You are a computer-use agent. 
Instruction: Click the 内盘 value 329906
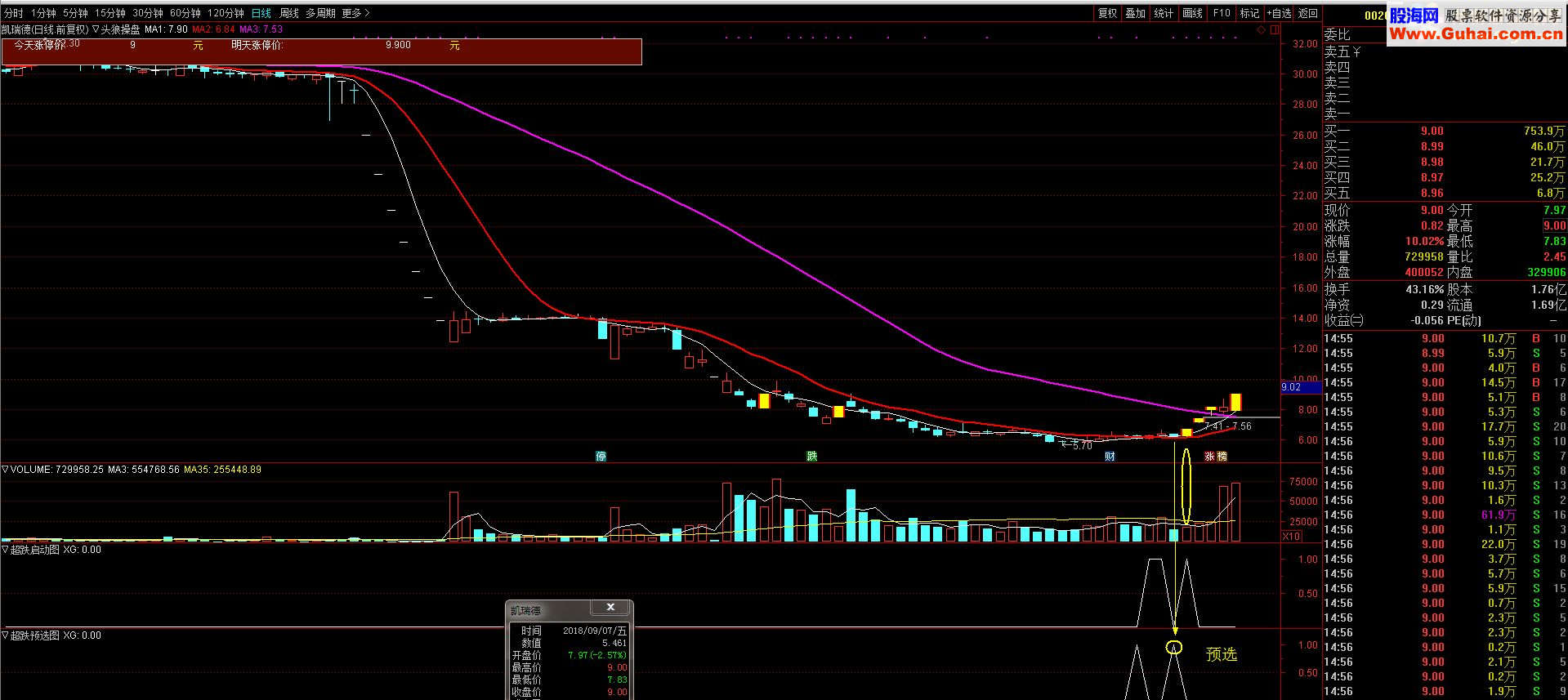point(1546,272)
